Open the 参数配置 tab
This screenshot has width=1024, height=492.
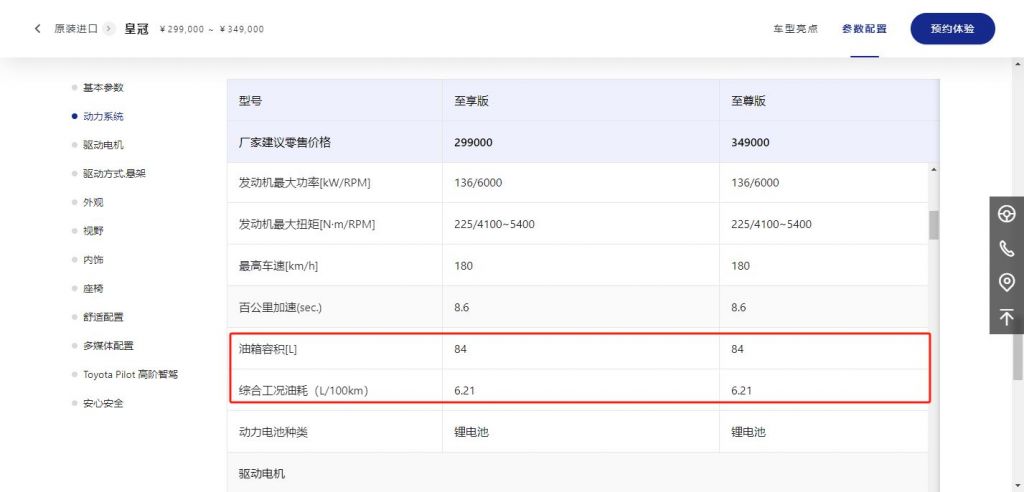coord(864,29)
